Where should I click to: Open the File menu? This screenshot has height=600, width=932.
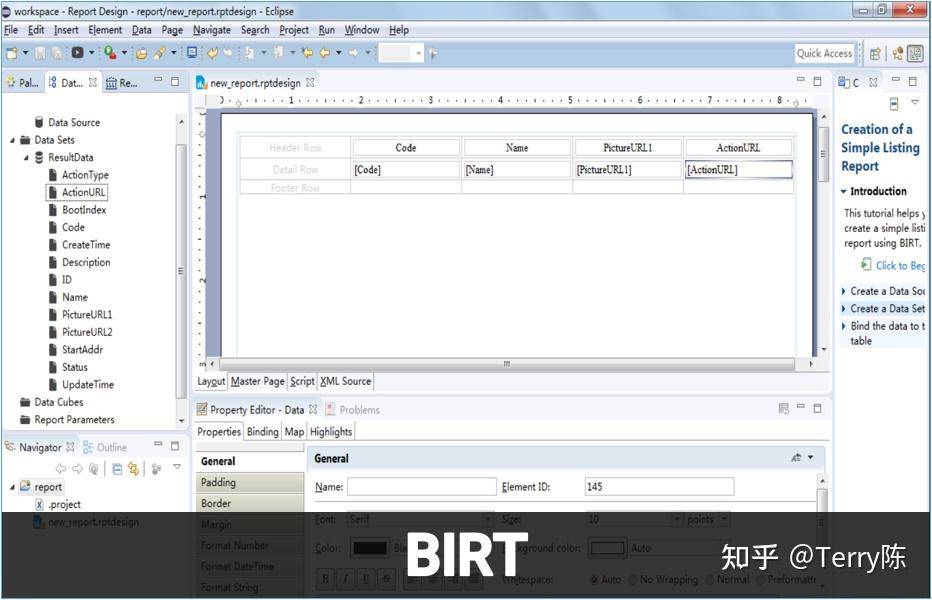click(11, 30)
